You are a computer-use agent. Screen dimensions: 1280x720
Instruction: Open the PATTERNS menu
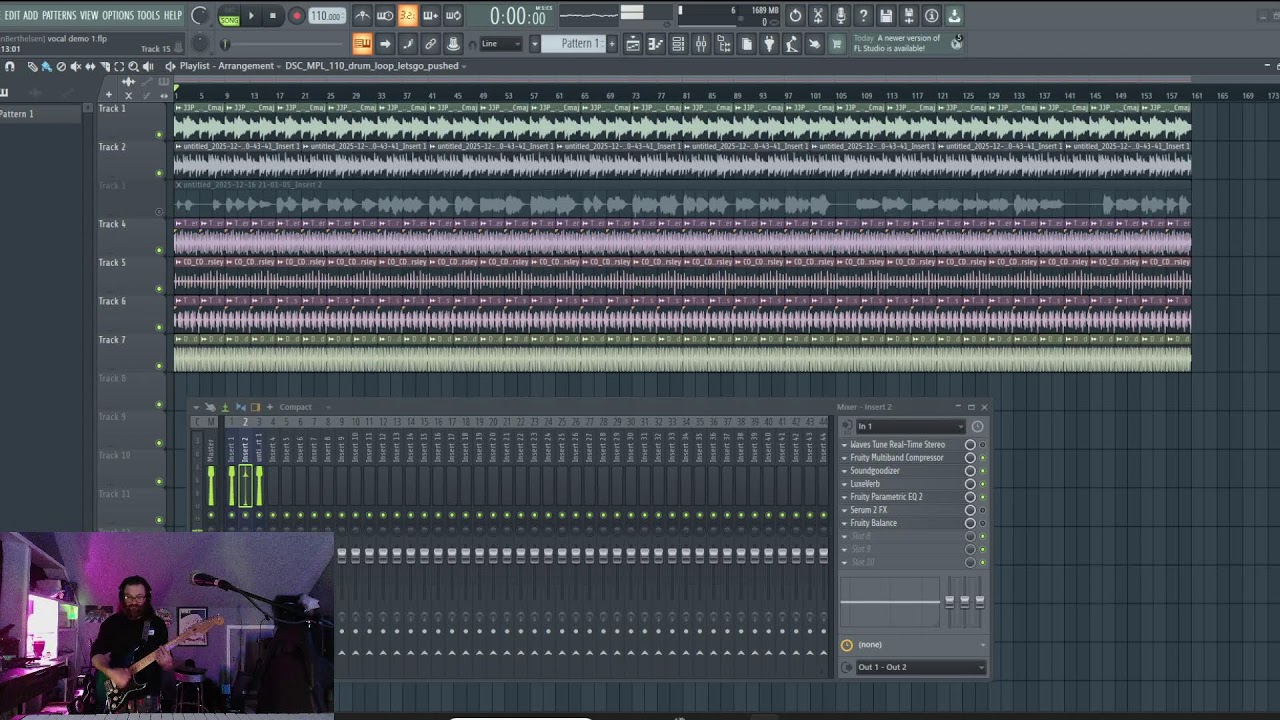[59, 15]
